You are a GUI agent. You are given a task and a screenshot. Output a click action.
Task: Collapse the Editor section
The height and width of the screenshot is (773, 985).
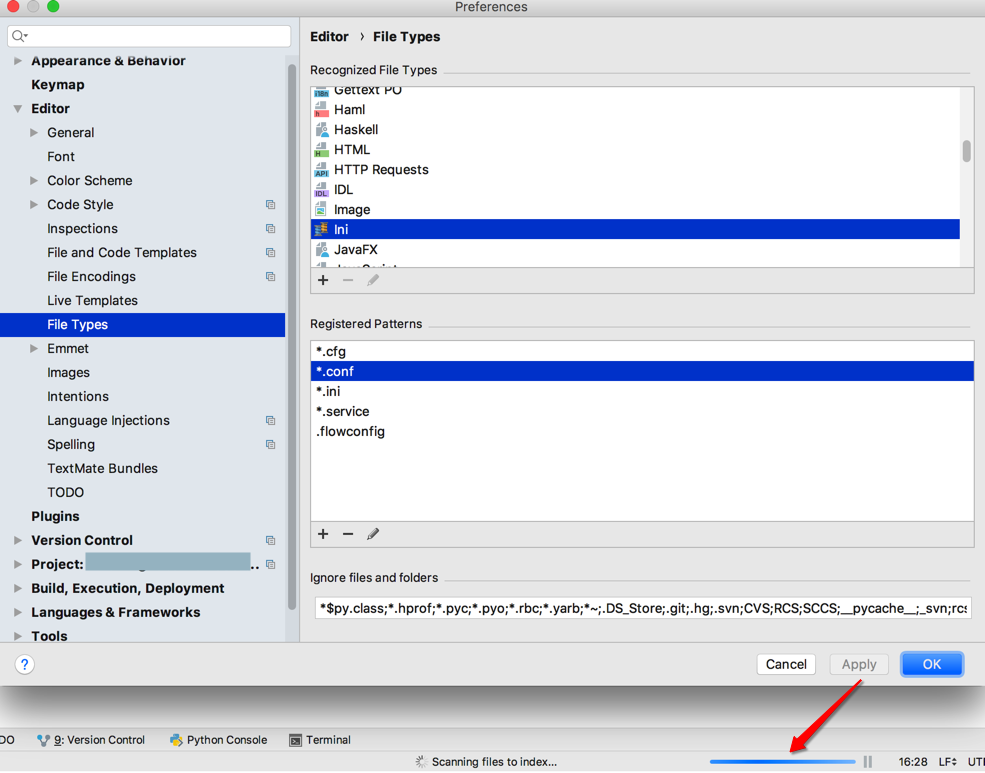coord(18,109)
